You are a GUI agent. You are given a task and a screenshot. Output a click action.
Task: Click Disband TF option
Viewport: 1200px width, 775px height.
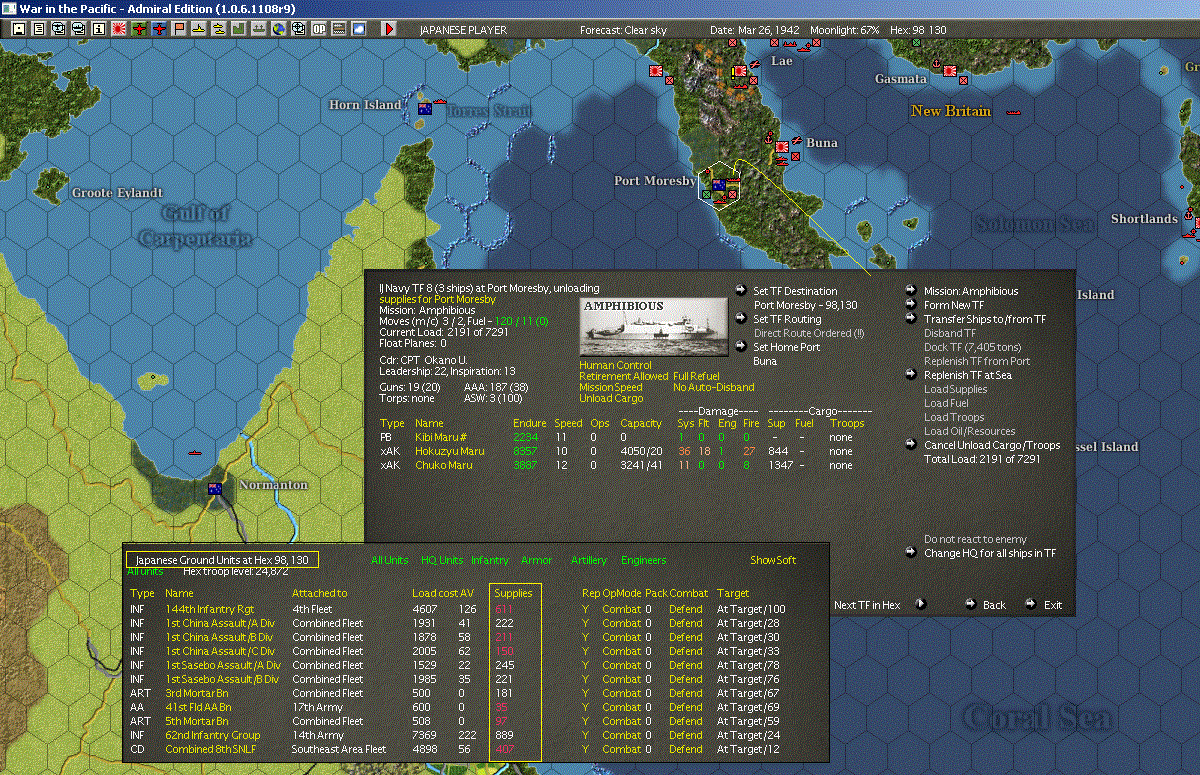[x=950, y=333]
